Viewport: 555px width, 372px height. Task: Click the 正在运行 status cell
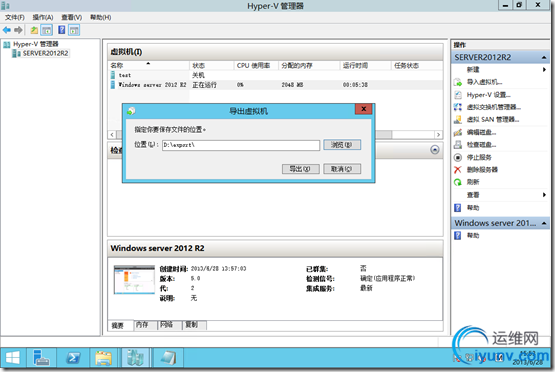[x=204, y=85]
